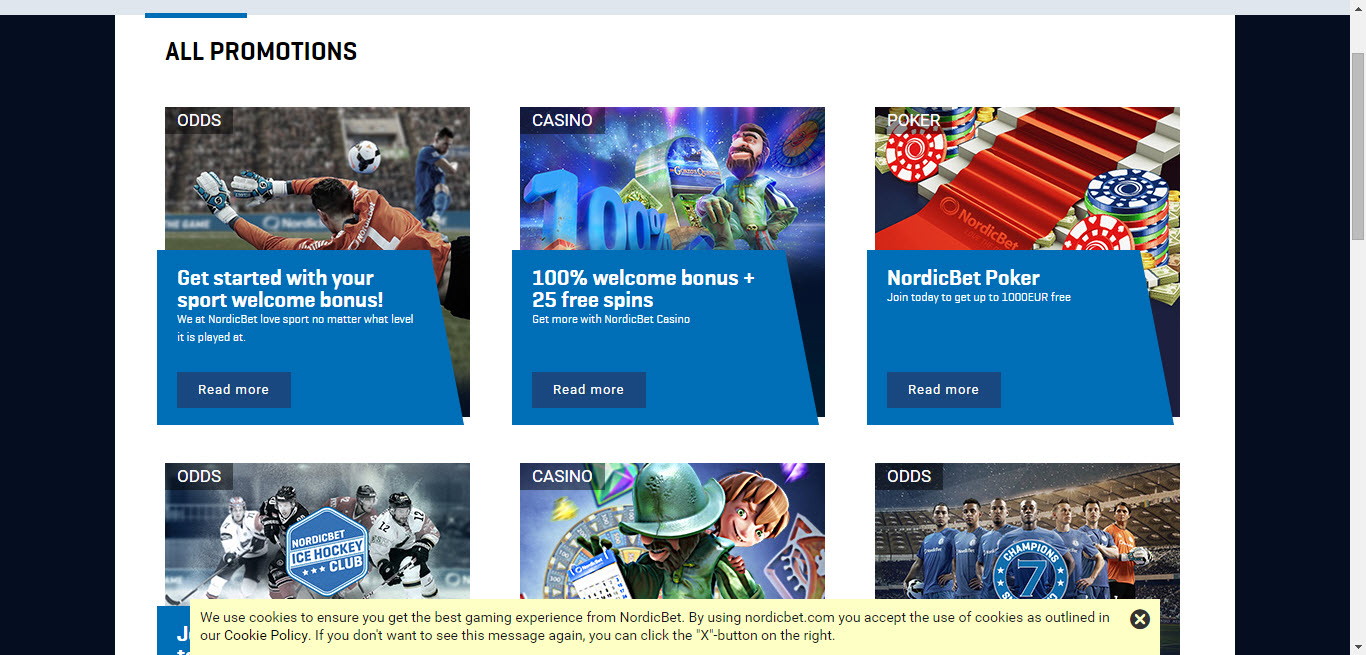This screenshot has height=655, width=1366.
Task: Click the 'ALL PROMOTIONS' heading
Action: tap(261, 51)
